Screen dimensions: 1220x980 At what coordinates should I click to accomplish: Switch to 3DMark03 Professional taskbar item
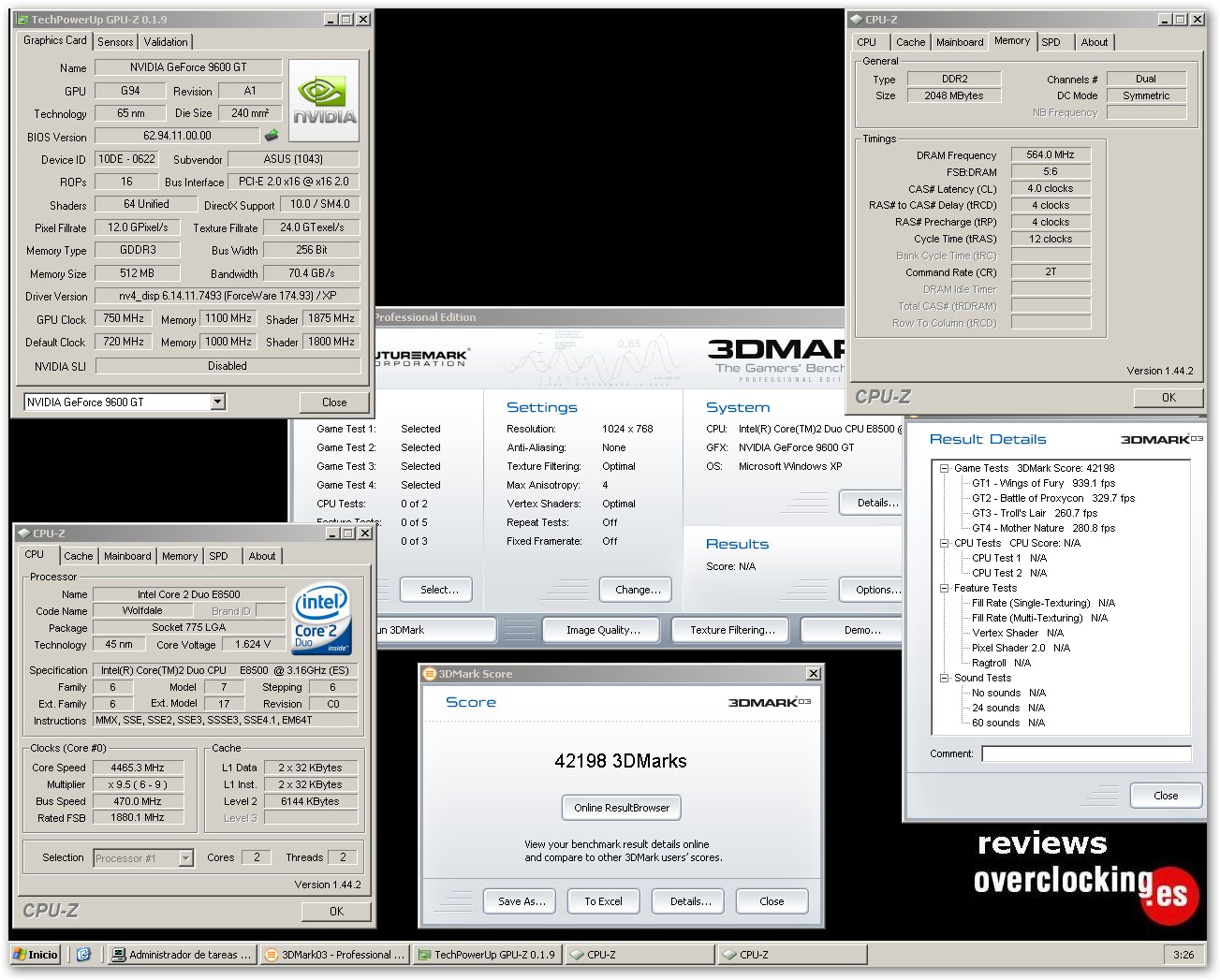335,955
